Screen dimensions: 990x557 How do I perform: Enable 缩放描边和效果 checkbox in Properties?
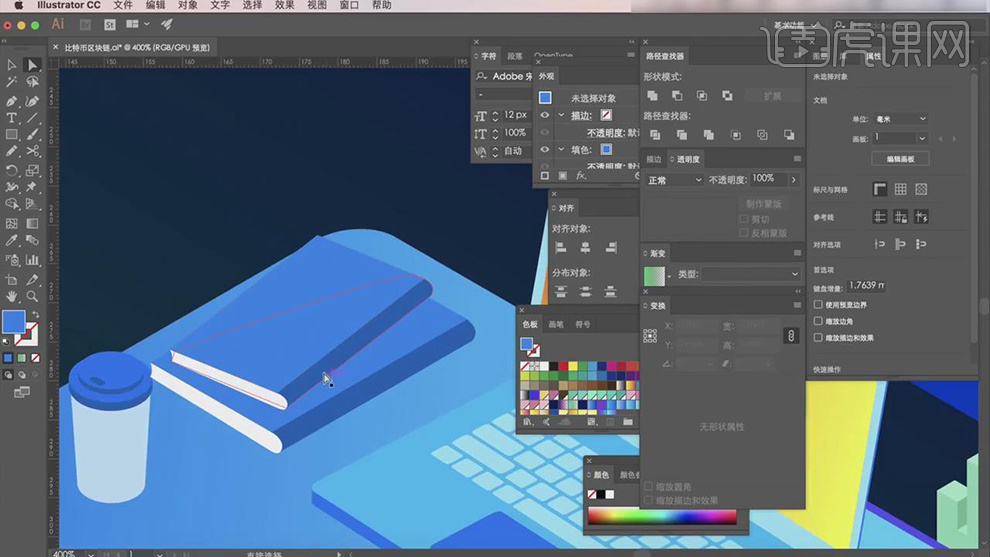[x=818, y=337]
